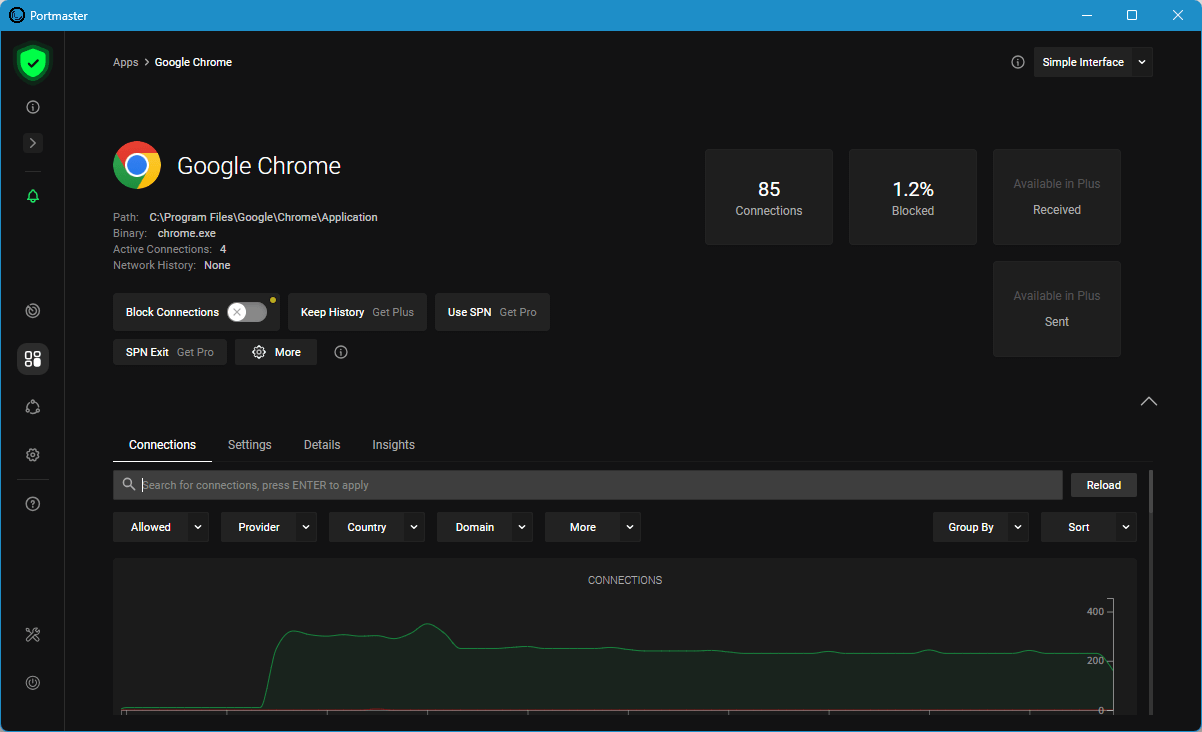Screen dimensions: 1202x732
Task: Click the Active Connections value 4
Action: coord(223,249)
